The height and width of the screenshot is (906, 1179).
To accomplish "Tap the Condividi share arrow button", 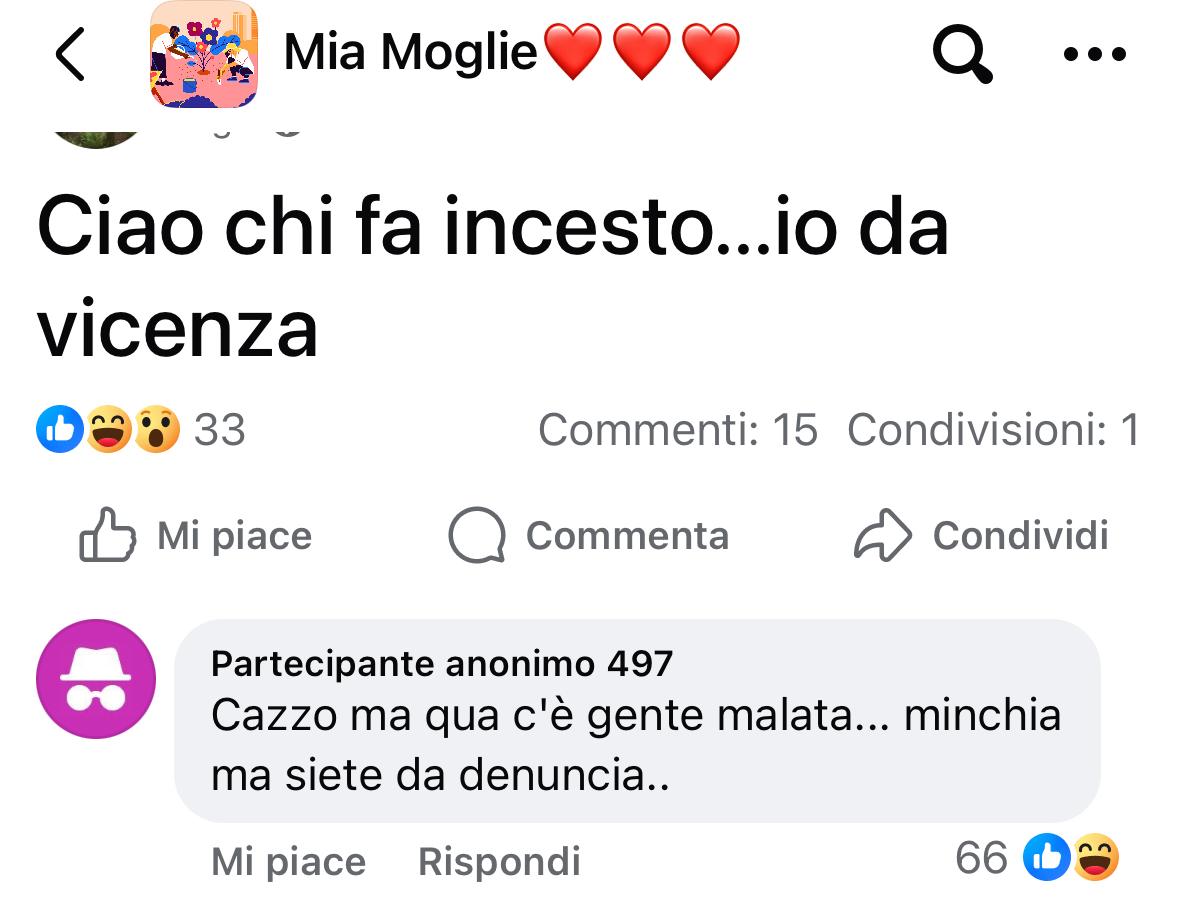I will 981,536.
